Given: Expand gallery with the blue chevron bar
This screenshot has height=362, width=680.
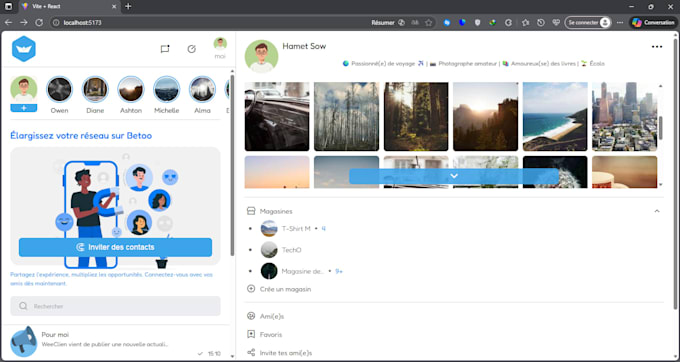Looking at the screenshot, I should [x=454, y=176].
